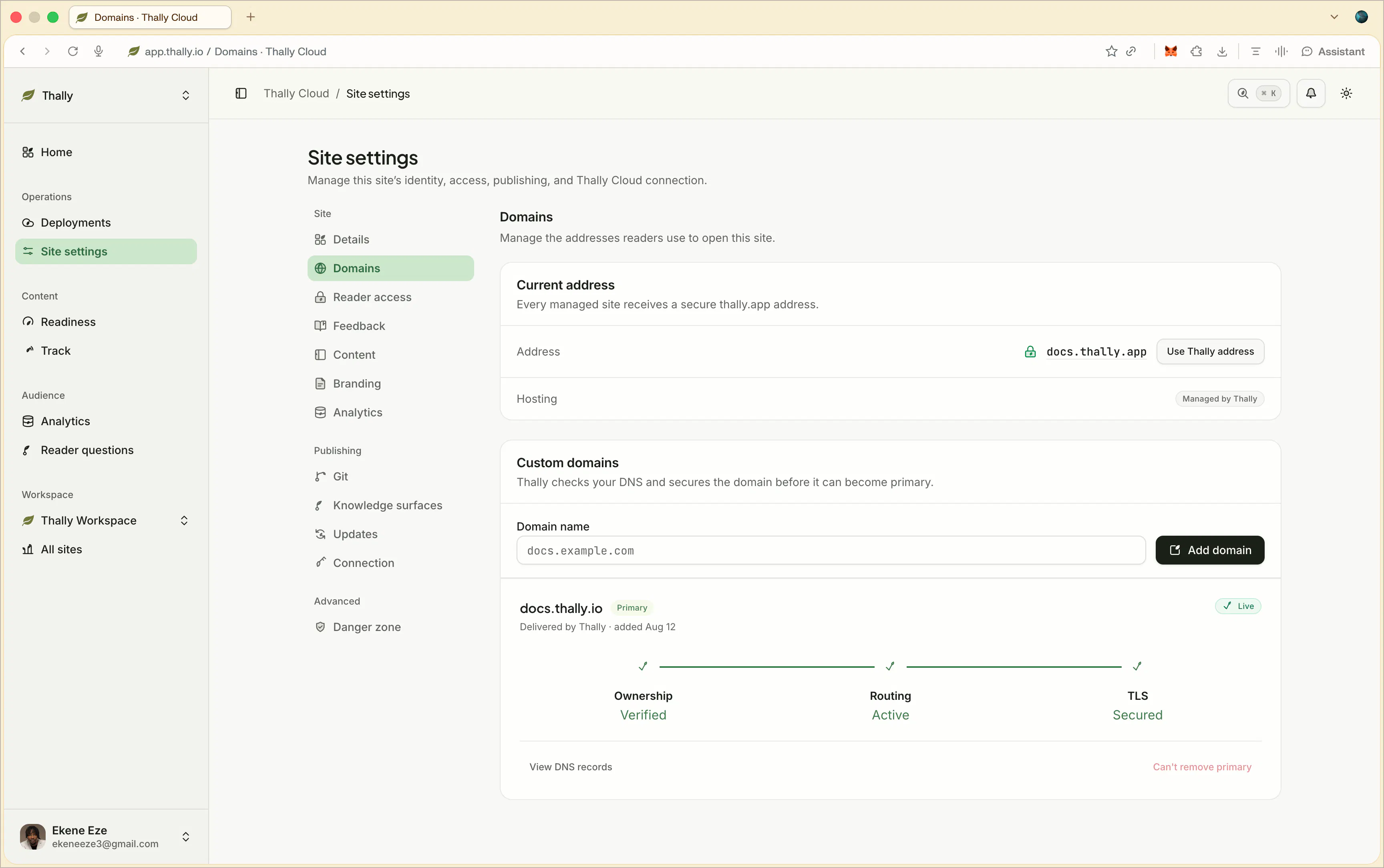Image resolution: width=1384 pixels, height=868 pixels.
Task: Toggle the light/dark theme
Action: [1346, 94]
